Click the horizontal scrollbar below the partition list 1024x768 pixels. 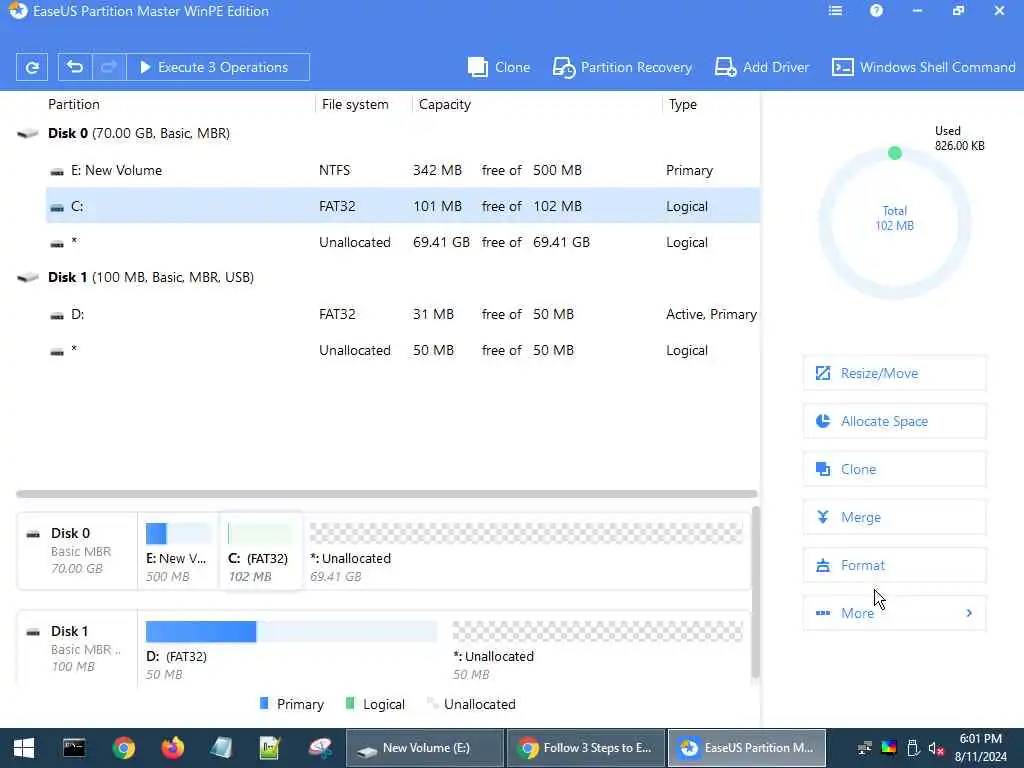tap(387, 494)
